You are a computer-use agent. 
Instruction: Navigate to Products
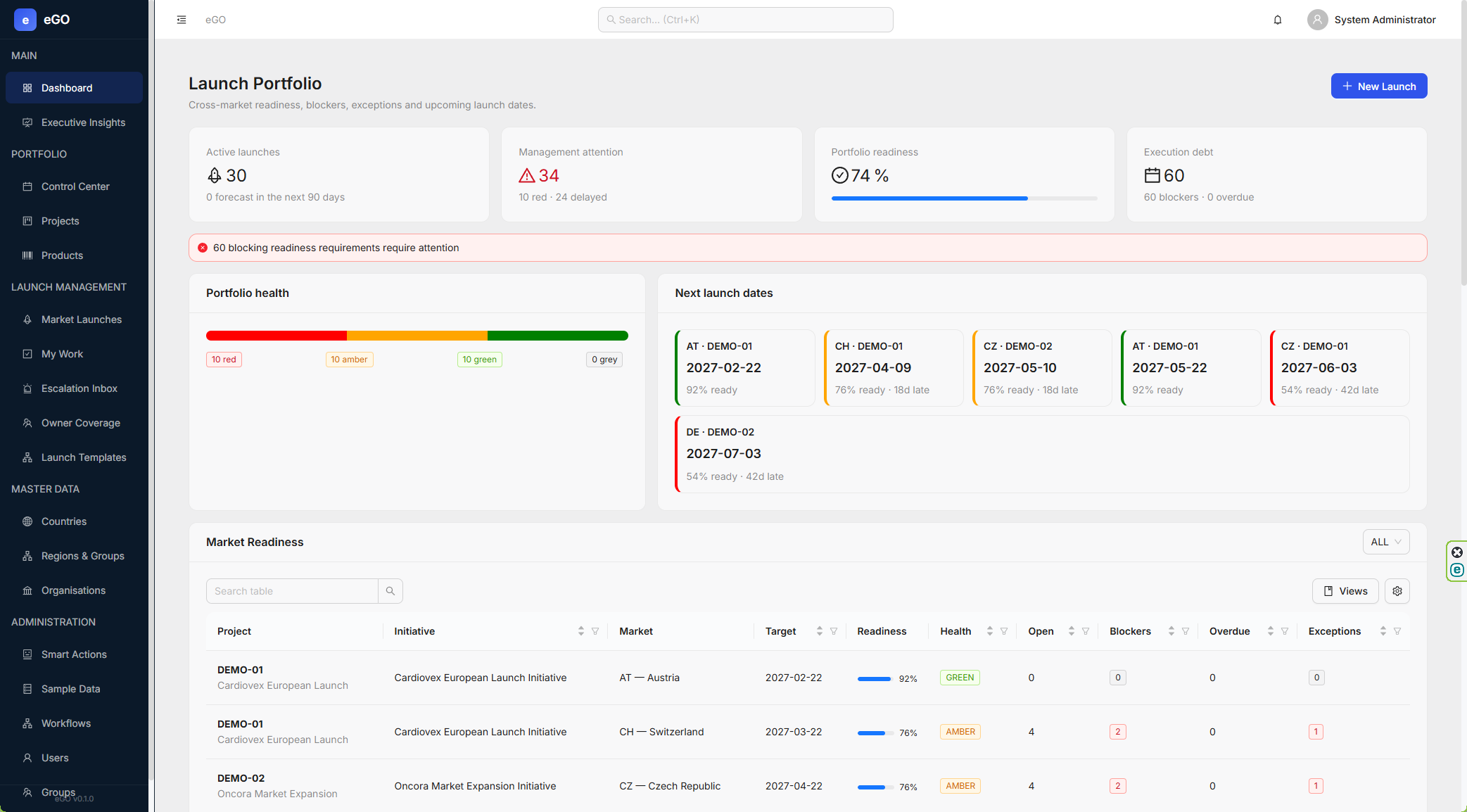click(74, 255)
